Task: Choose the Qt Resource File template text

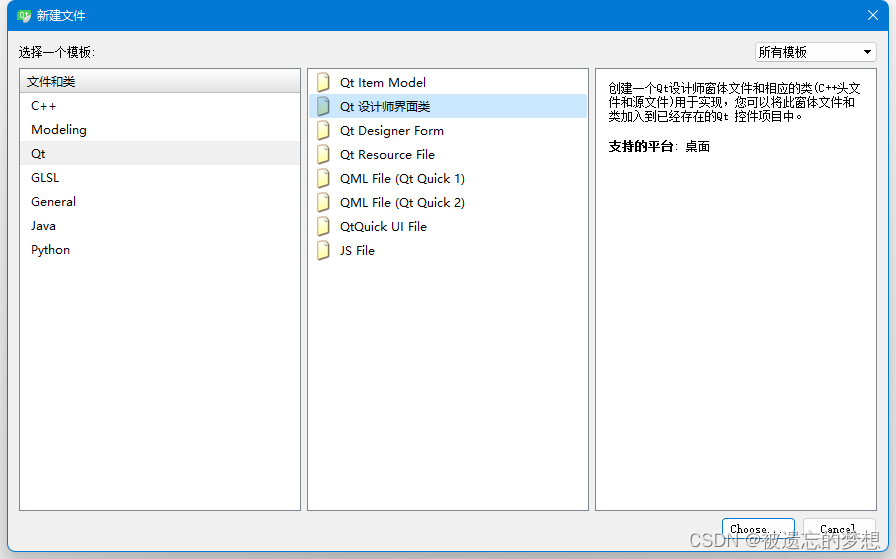Action: click(387, 155)
